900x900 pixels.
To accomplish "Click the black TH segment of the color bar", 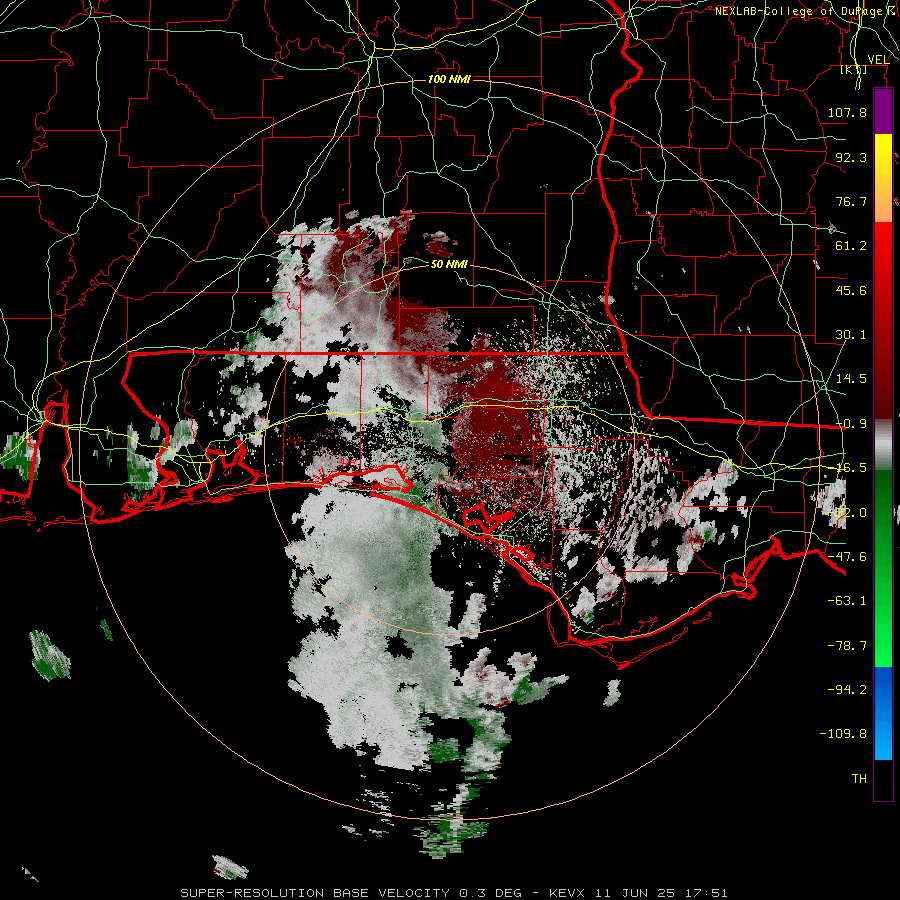I will click(x=883, y=780).
